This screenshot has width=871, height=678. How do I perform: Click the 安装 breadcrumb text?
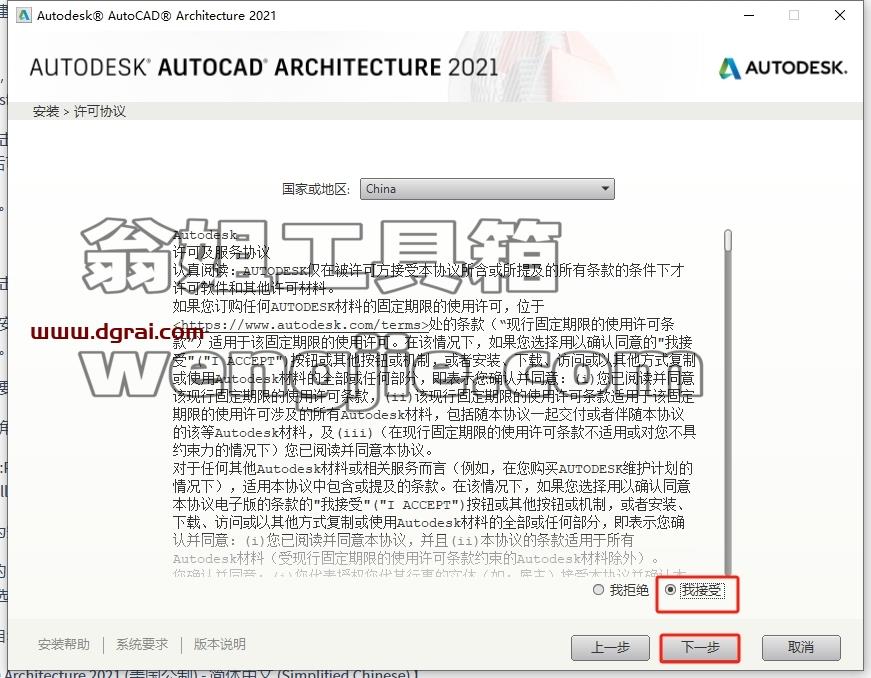pyautogui.click(x=46, y=112)
